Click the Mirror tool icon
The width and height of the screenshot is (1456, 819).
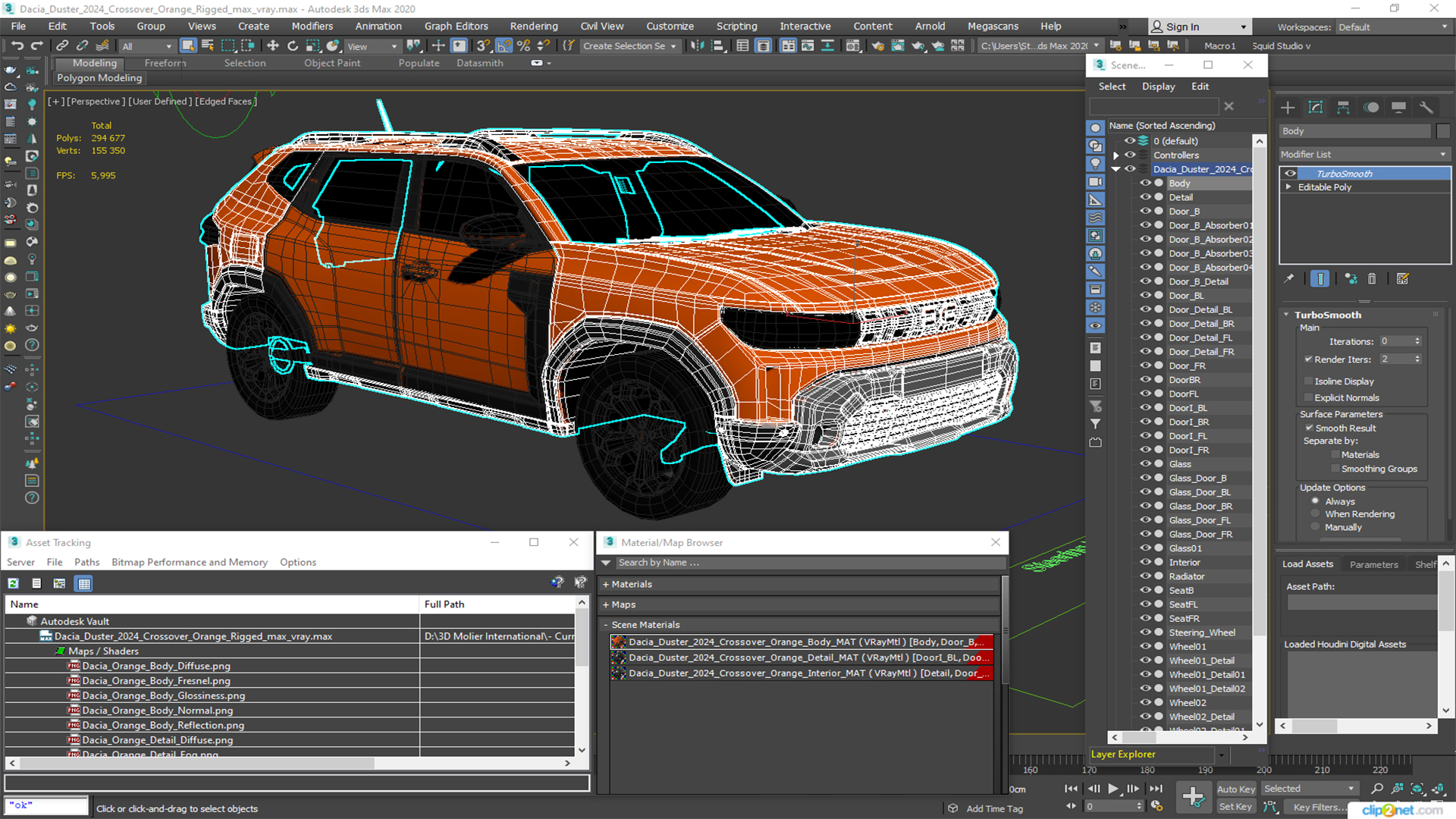[697, 45]
